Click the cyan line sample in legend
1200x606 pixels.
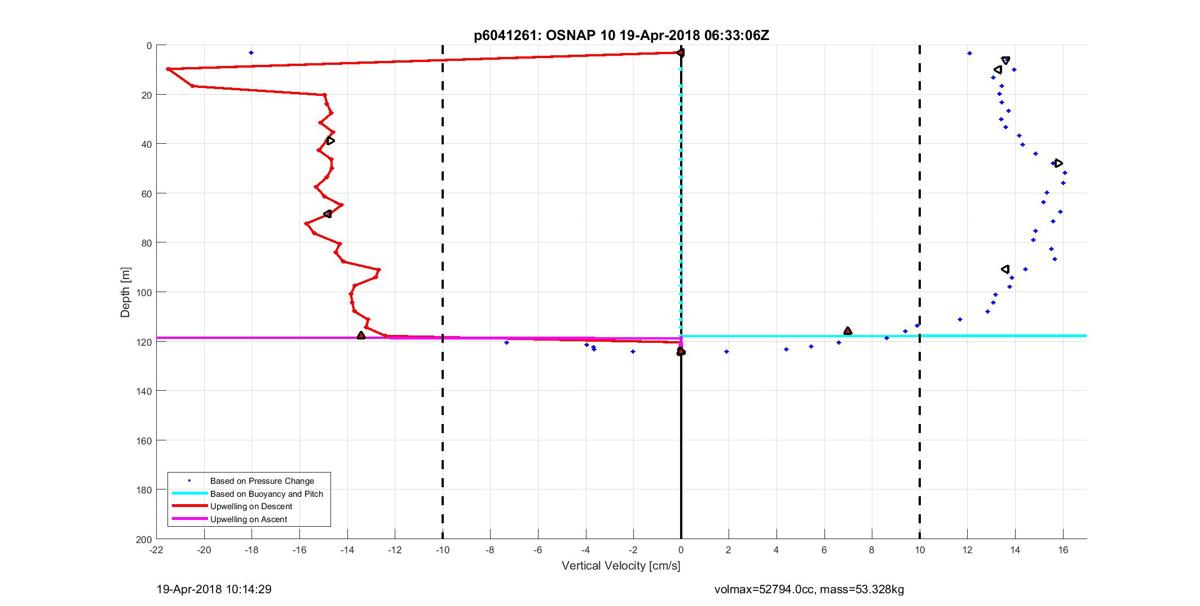coord(189,494)
